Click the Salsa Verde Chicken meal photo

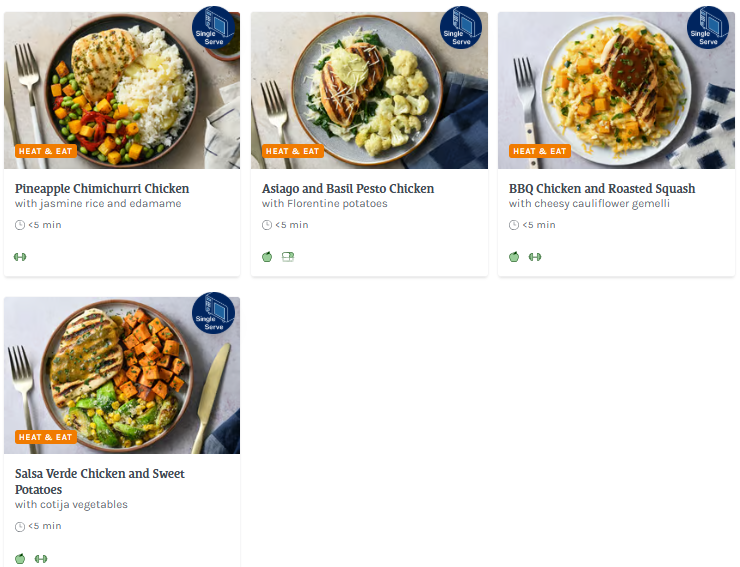tap(122, 375)
